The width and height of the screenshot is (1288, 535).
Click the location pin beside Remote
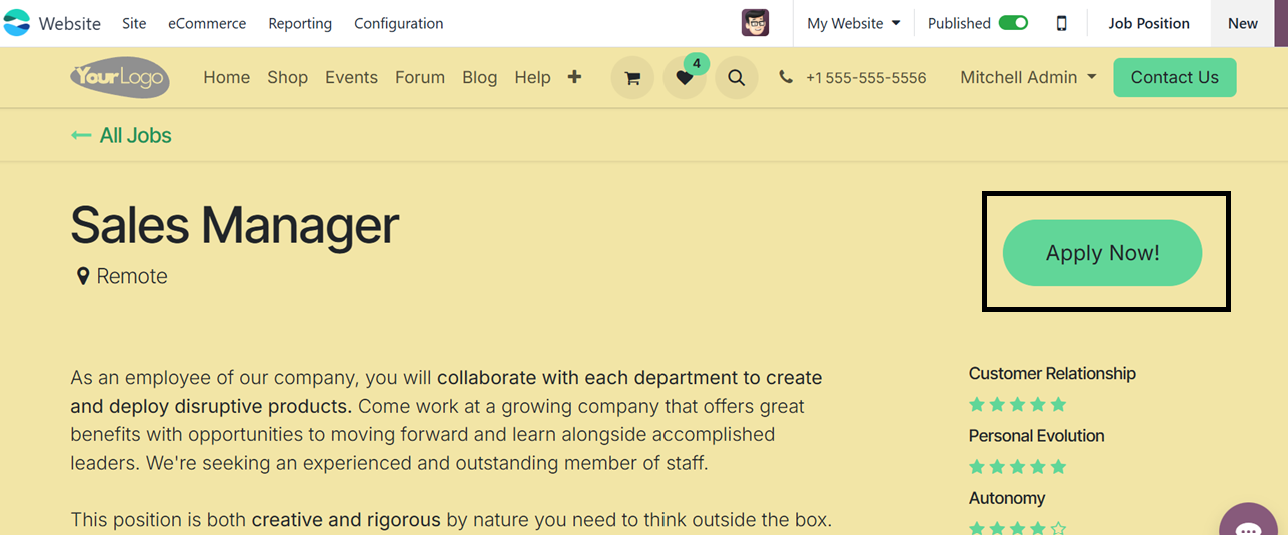tap(83, 276)
